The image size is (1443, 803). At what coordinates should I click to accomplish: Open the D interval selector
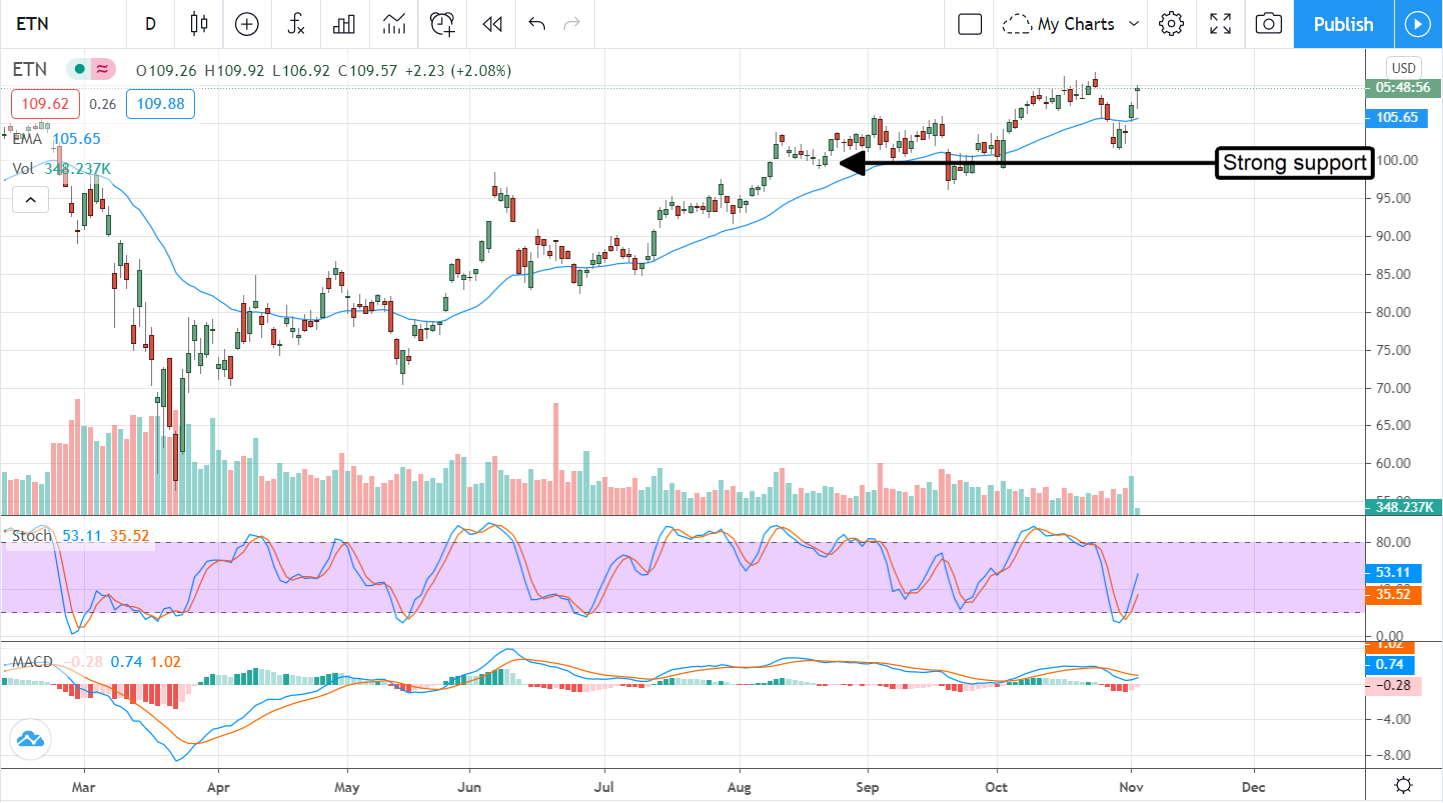pos(150,24)
